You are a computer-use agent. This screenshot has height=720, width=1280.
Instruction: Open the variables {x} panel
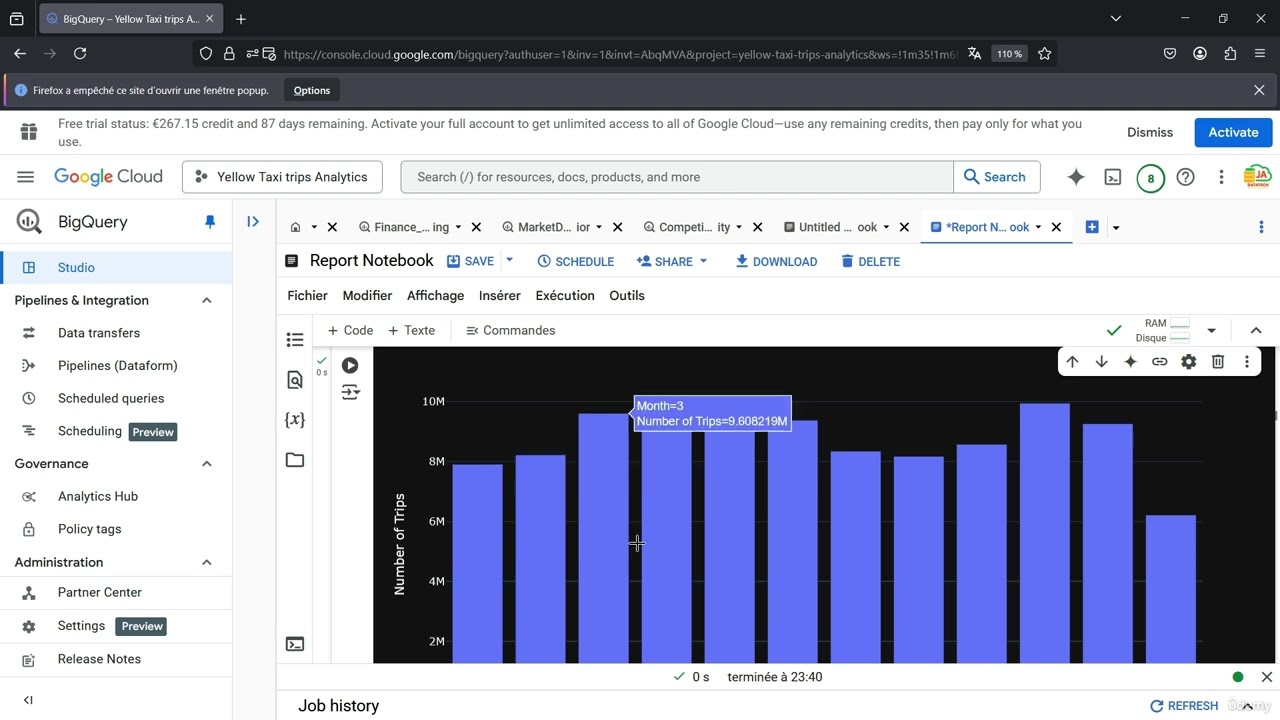pos(295,420)
